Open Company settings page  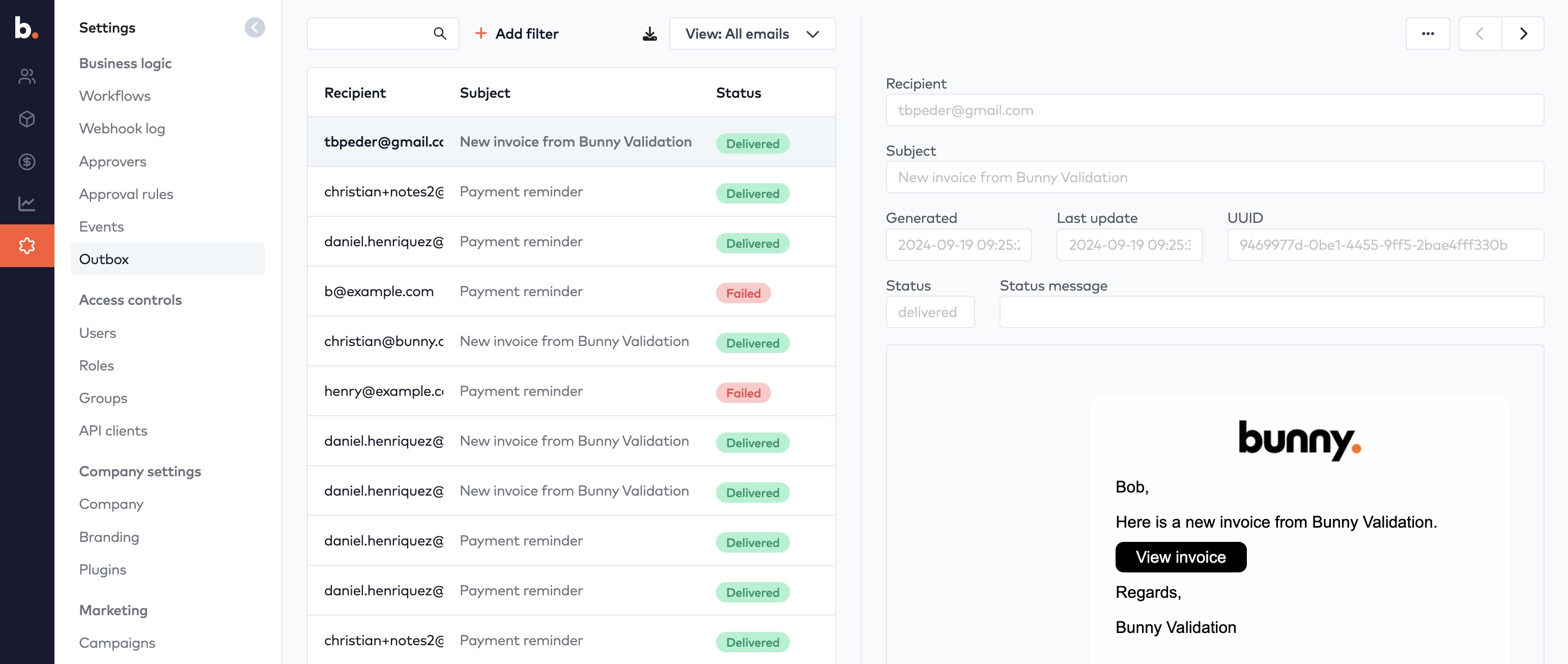coord(111,504)
